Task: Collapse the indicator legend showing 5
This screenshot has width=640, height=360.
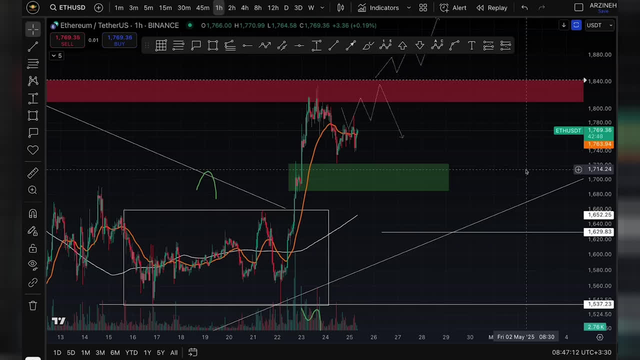Action: click(x=57, y=56)
